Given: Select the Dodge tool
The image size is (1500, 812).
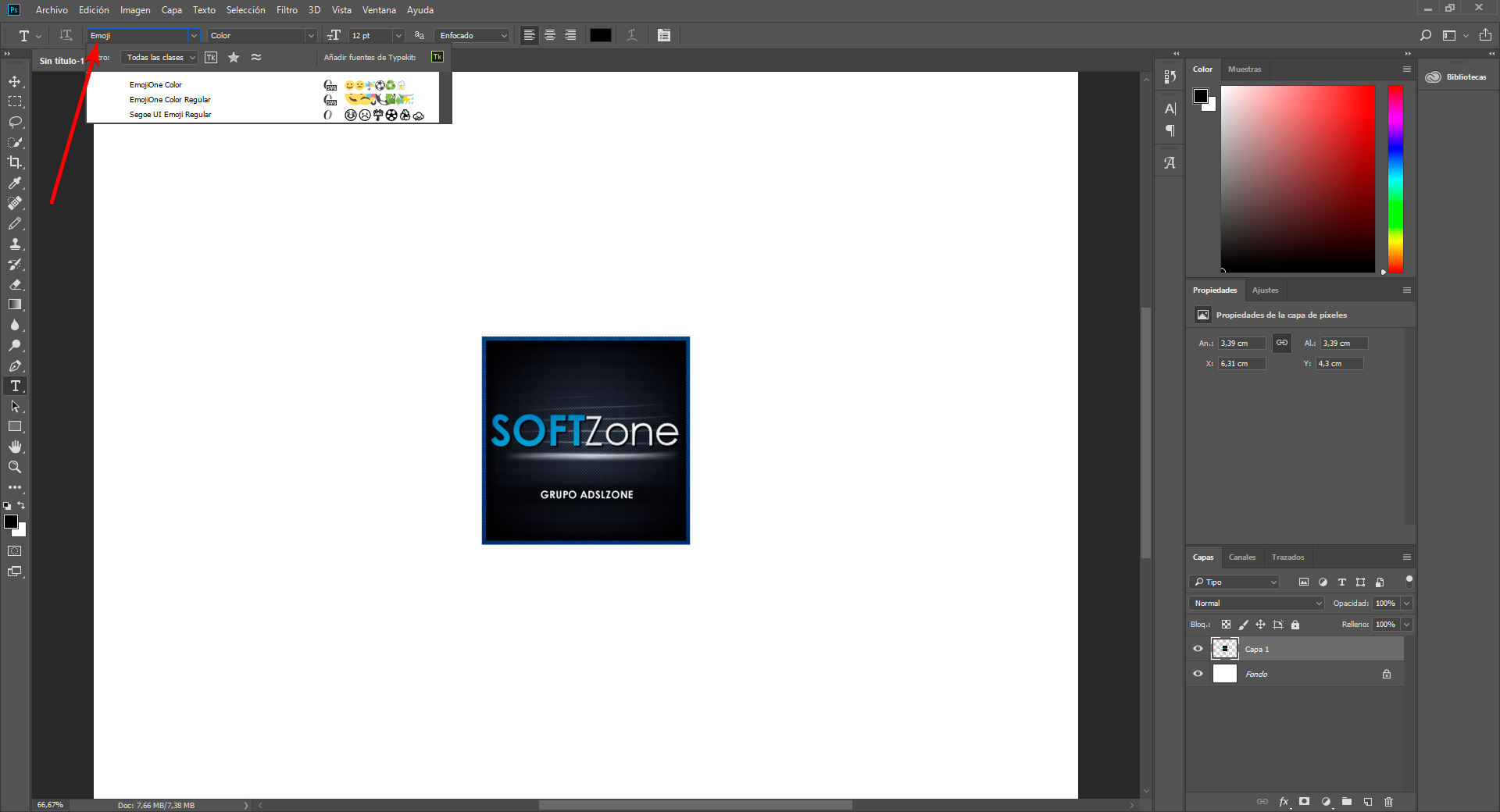Looking at the screenshot, I should [x=15, y=345].
